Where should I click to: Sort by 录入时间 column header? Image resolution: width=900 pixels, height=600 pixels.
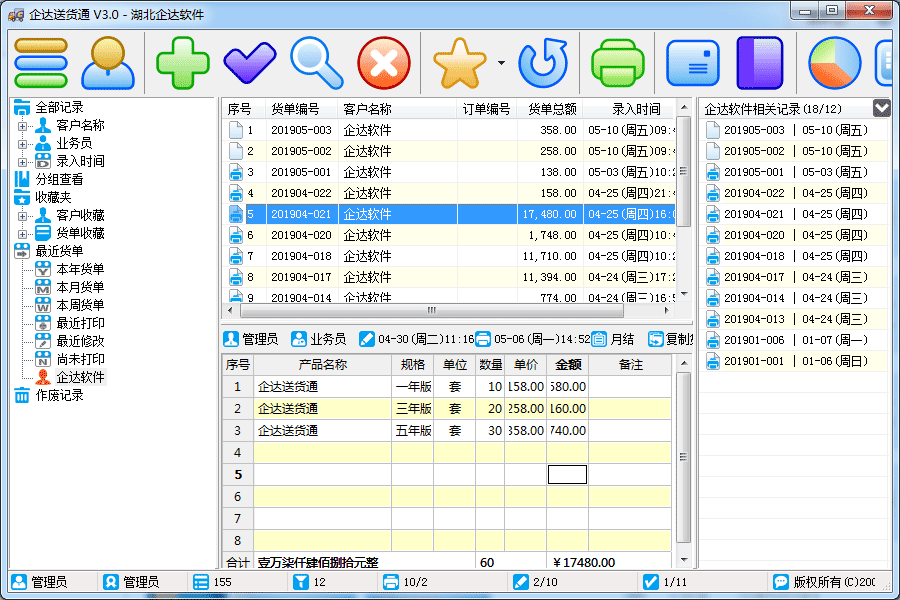[x=630, y=109]
